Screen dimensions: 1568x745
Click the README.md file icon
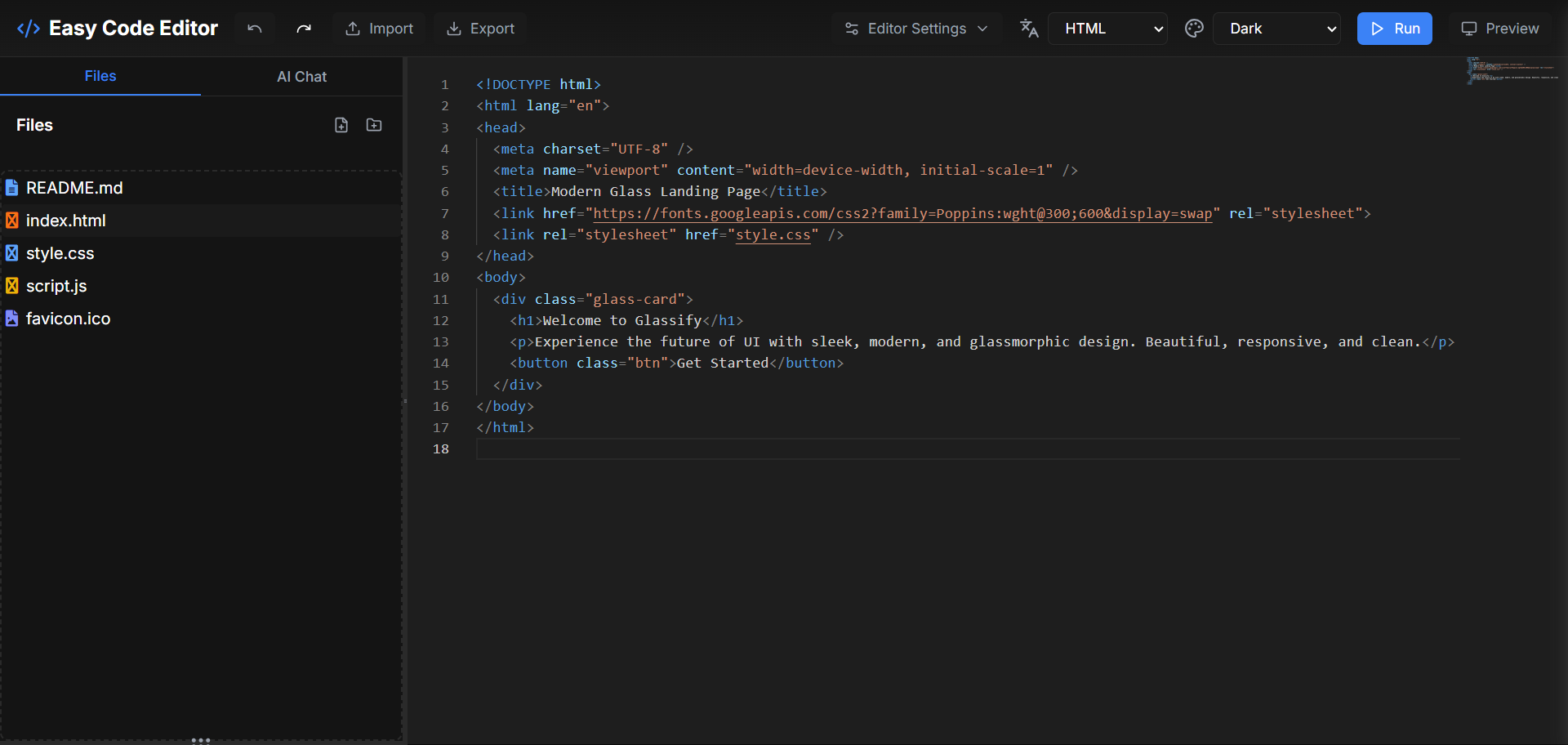[11, 188]
